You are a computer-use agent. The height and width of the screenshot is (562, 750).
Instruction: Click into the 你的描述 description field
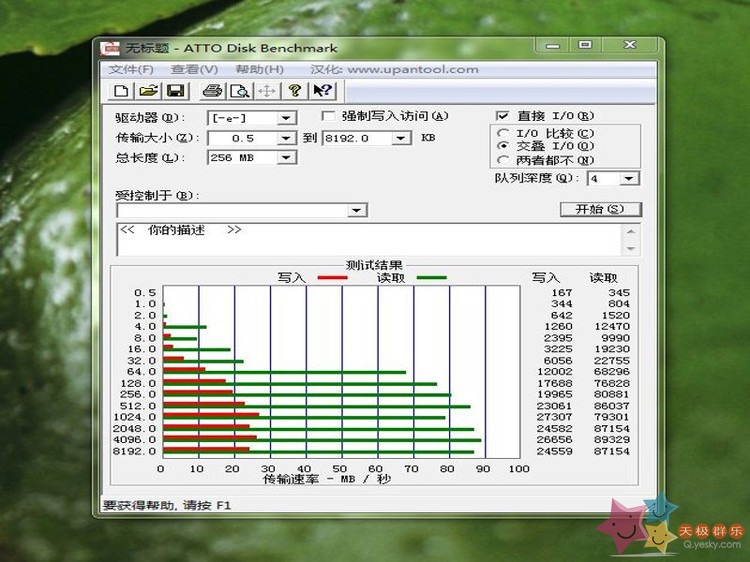[x=369, y=239]
